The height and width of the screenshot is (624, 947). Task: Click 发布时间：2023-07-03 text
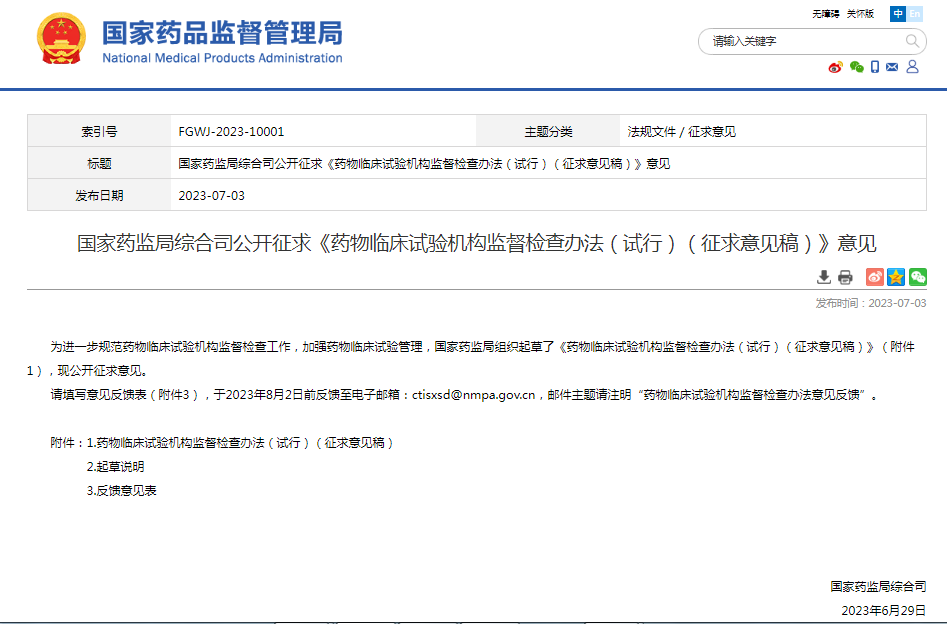pos(871,303)
